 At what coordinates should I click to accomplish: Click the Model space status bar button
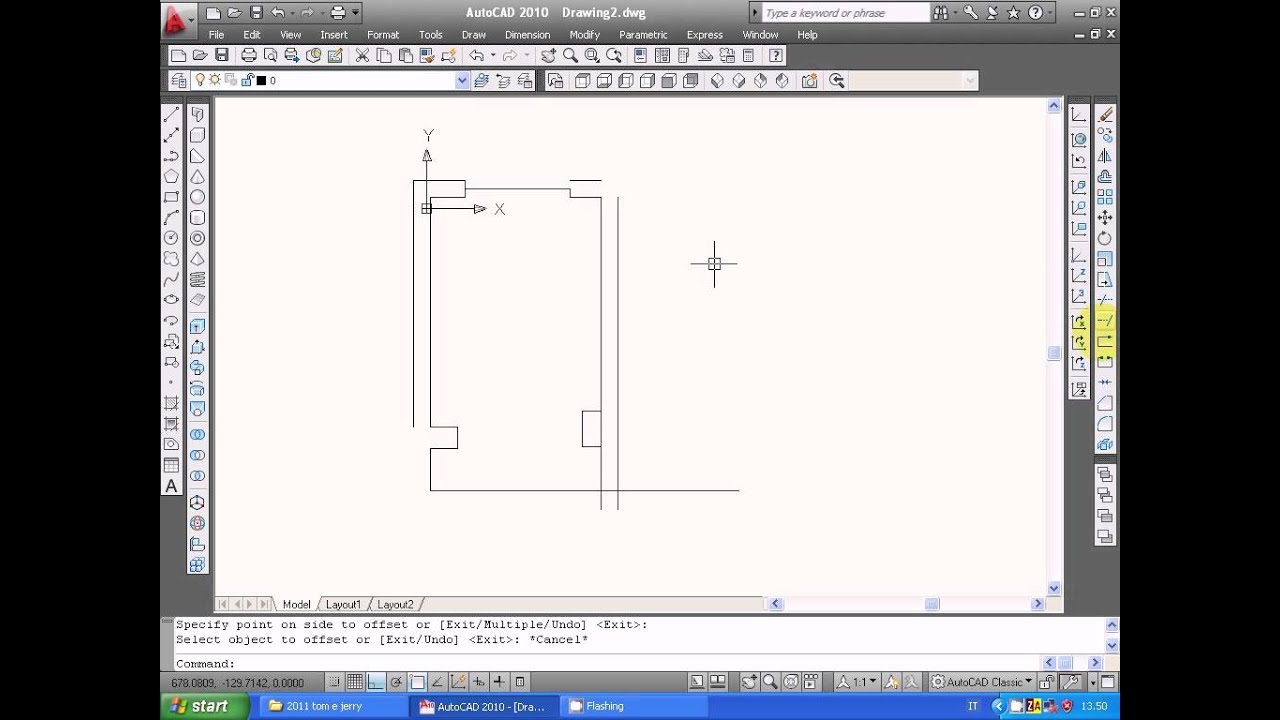tap(697, 682)
